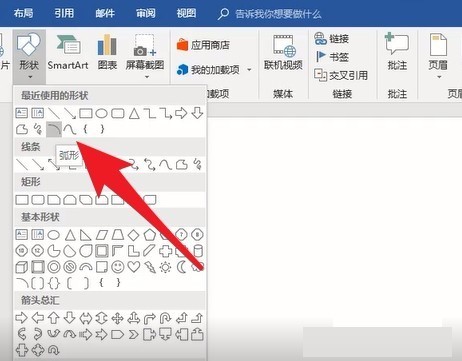This screenshot has height=361, width=462.
Task: Choose the double brace in 基本形状
Action: pos(54,283)
